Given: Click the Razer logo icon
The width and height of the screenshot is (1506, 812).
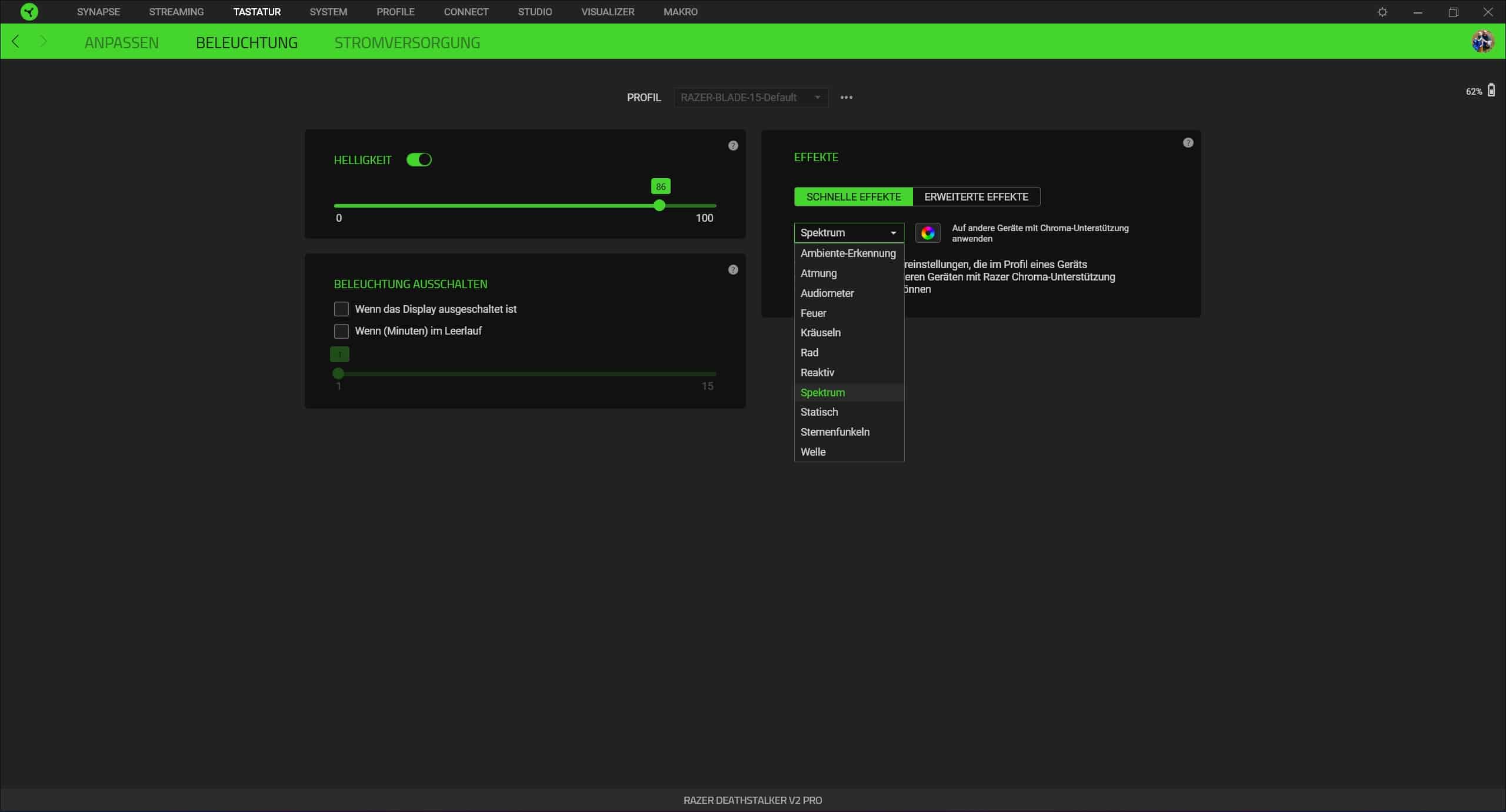Looking at the screenshot, I should click(x=29, y=12).
